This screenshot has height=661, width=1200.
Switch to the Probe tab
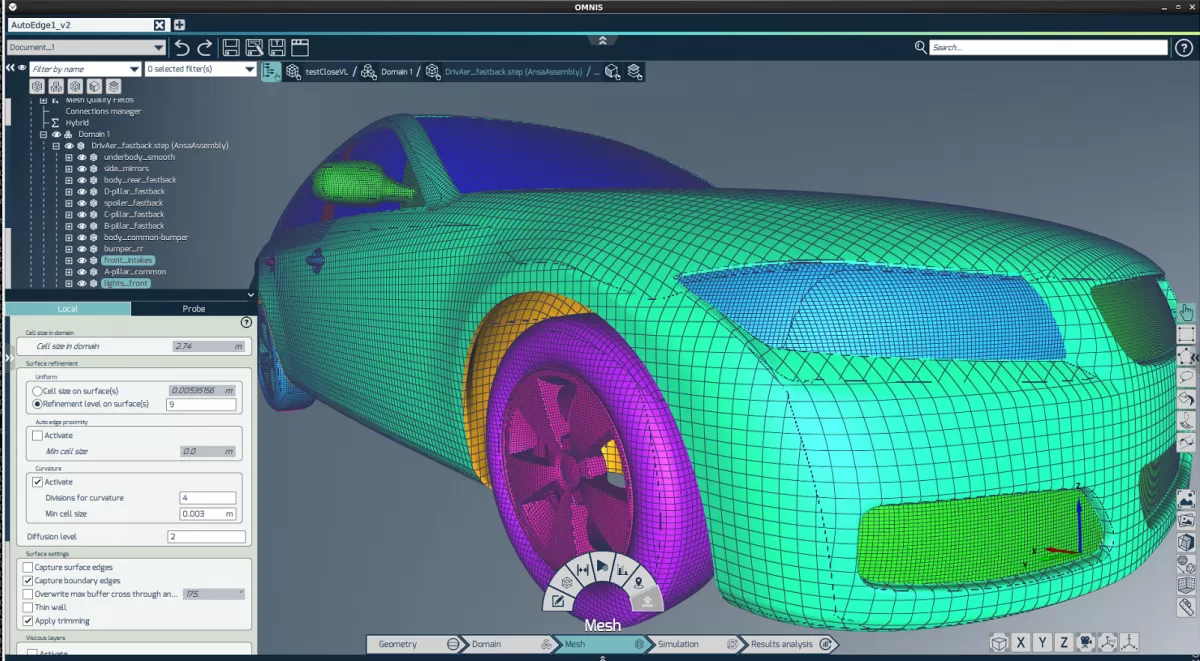click(193, 309)
